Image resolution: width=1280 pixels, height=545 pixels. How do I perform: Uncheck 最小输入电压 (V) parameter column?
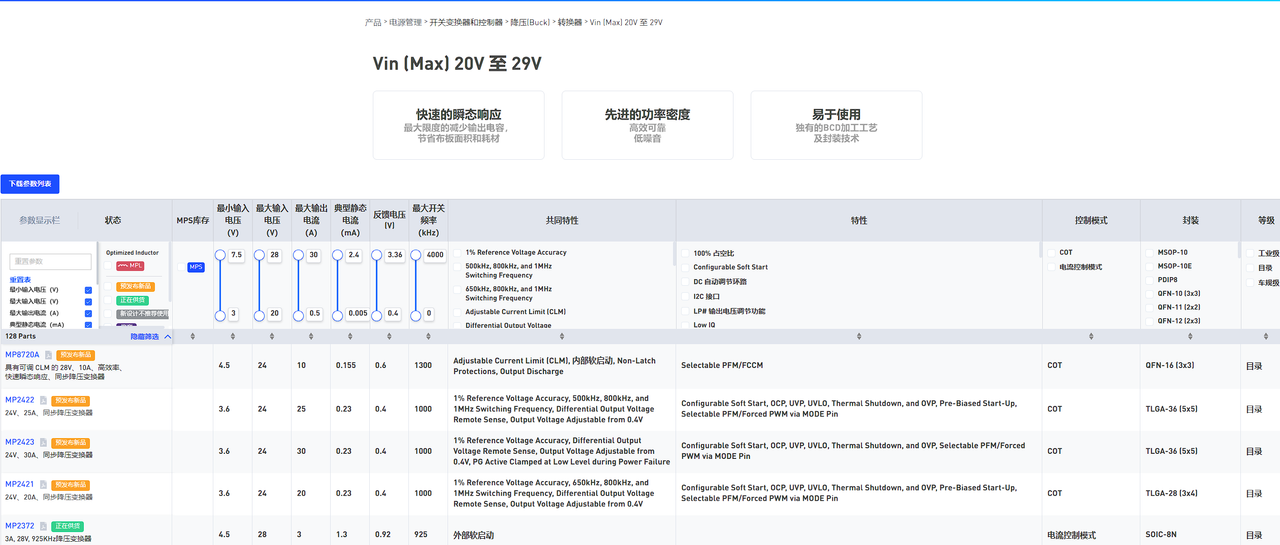[88, 289]
